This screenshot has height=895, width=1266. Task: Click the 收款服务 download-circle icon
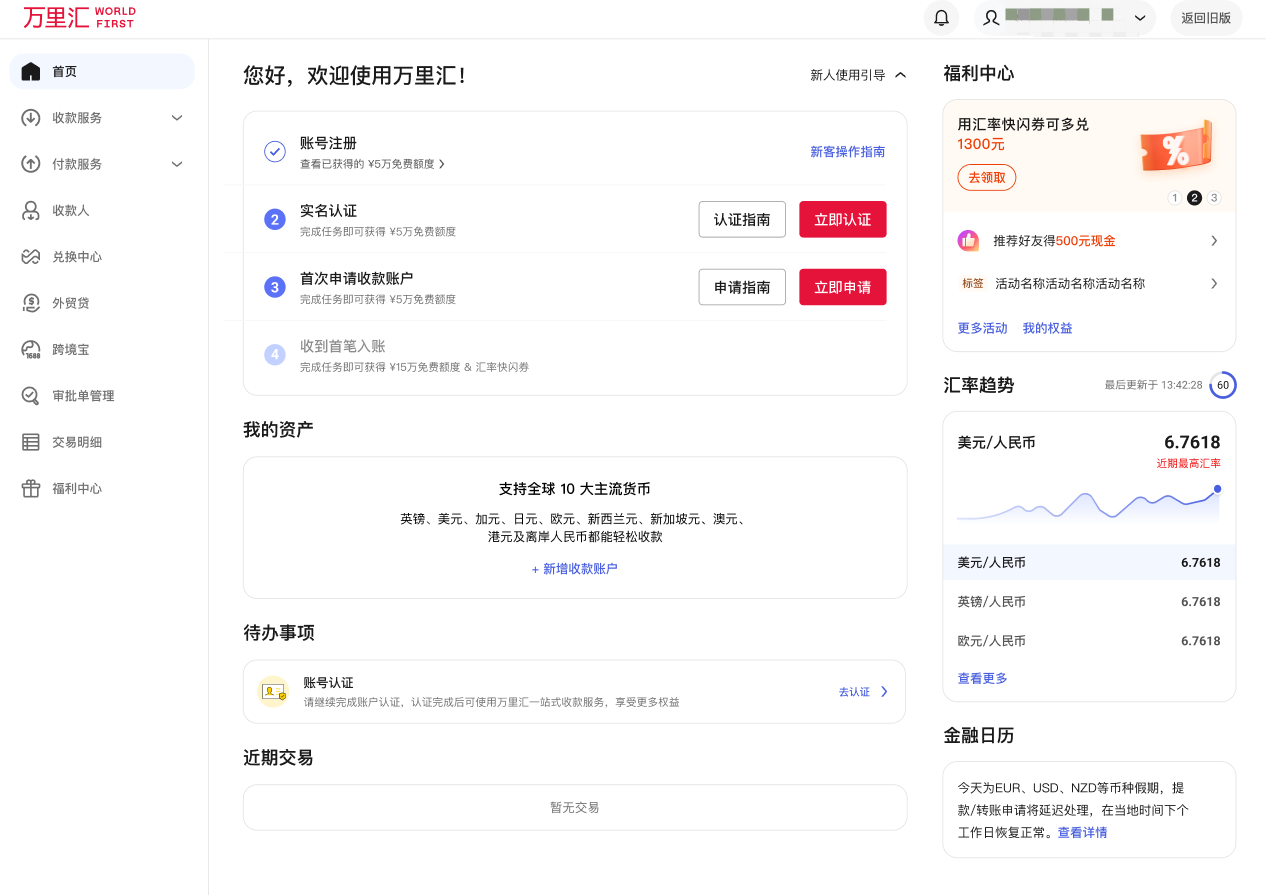tap(31, 118)
